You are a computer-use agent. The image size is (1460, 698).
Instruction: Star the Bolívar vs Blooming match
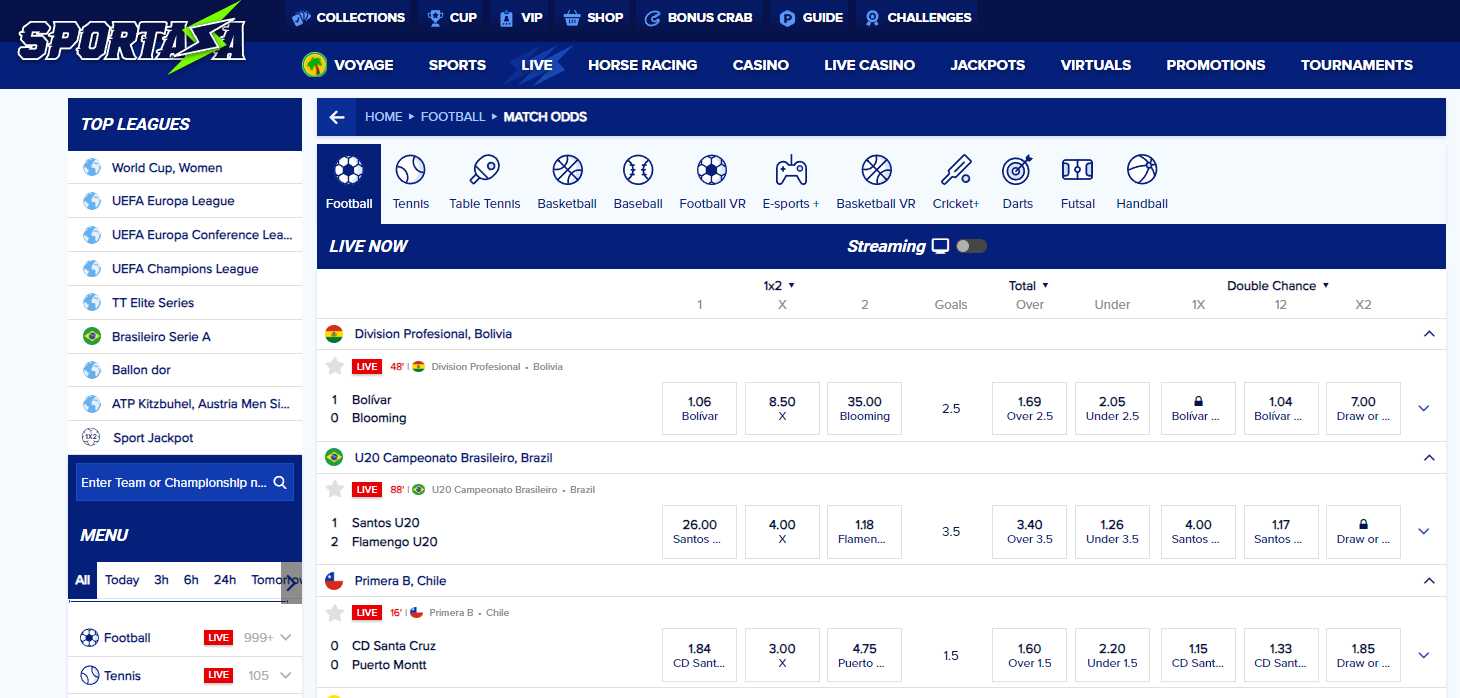pos(334,366)
